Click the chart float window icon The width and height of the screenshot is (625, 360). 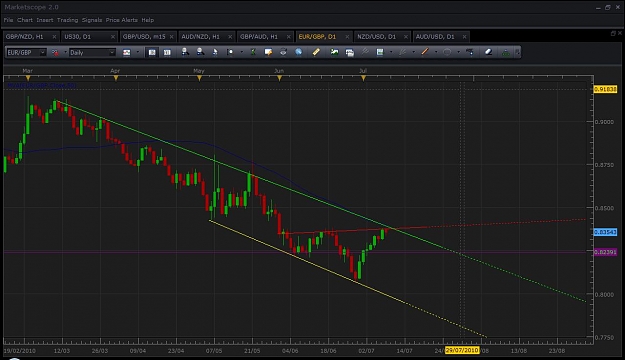(x=613, y=34)
